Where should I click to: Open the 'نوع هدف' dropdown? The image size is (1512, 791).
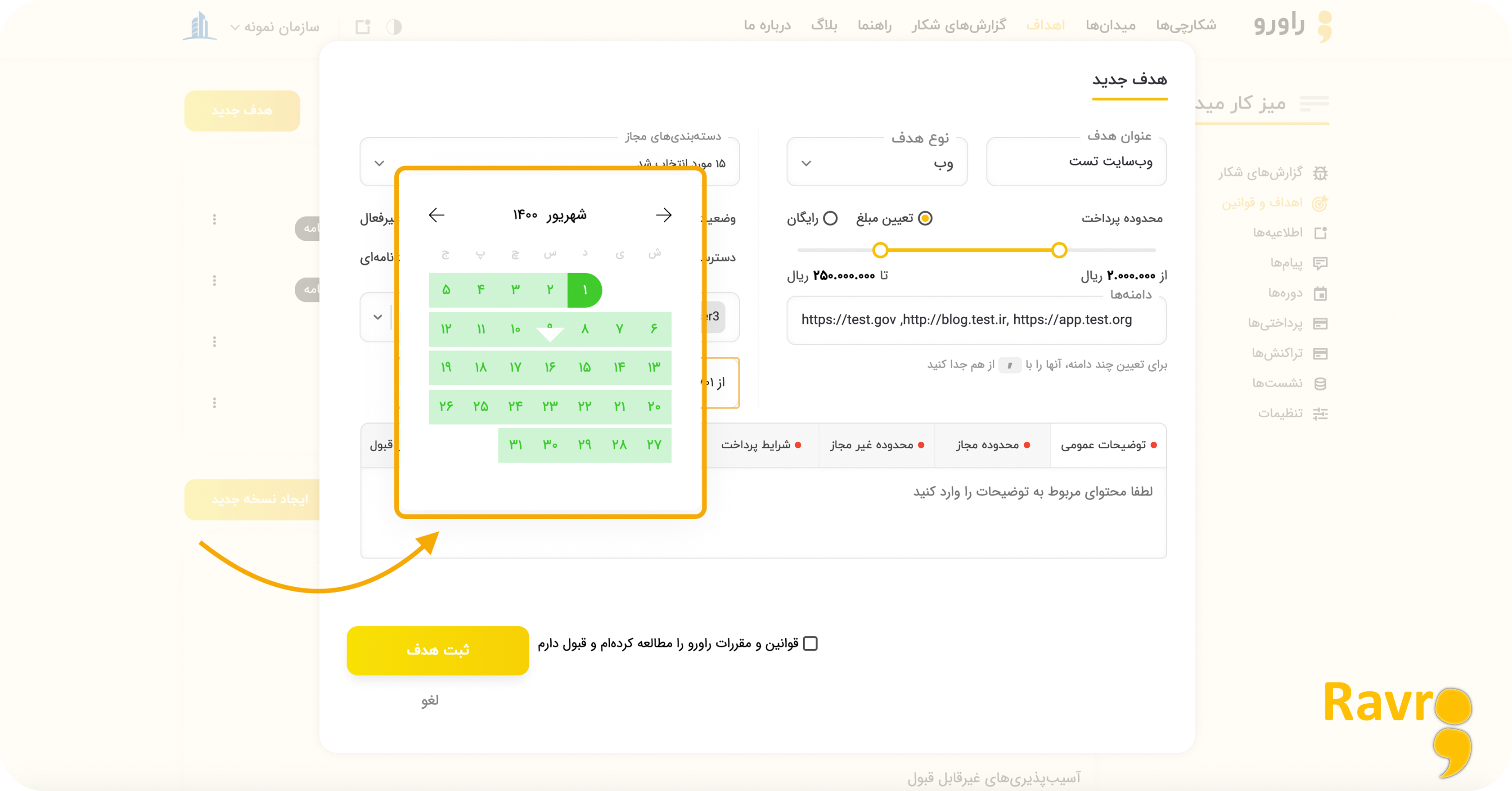[877, 162]
